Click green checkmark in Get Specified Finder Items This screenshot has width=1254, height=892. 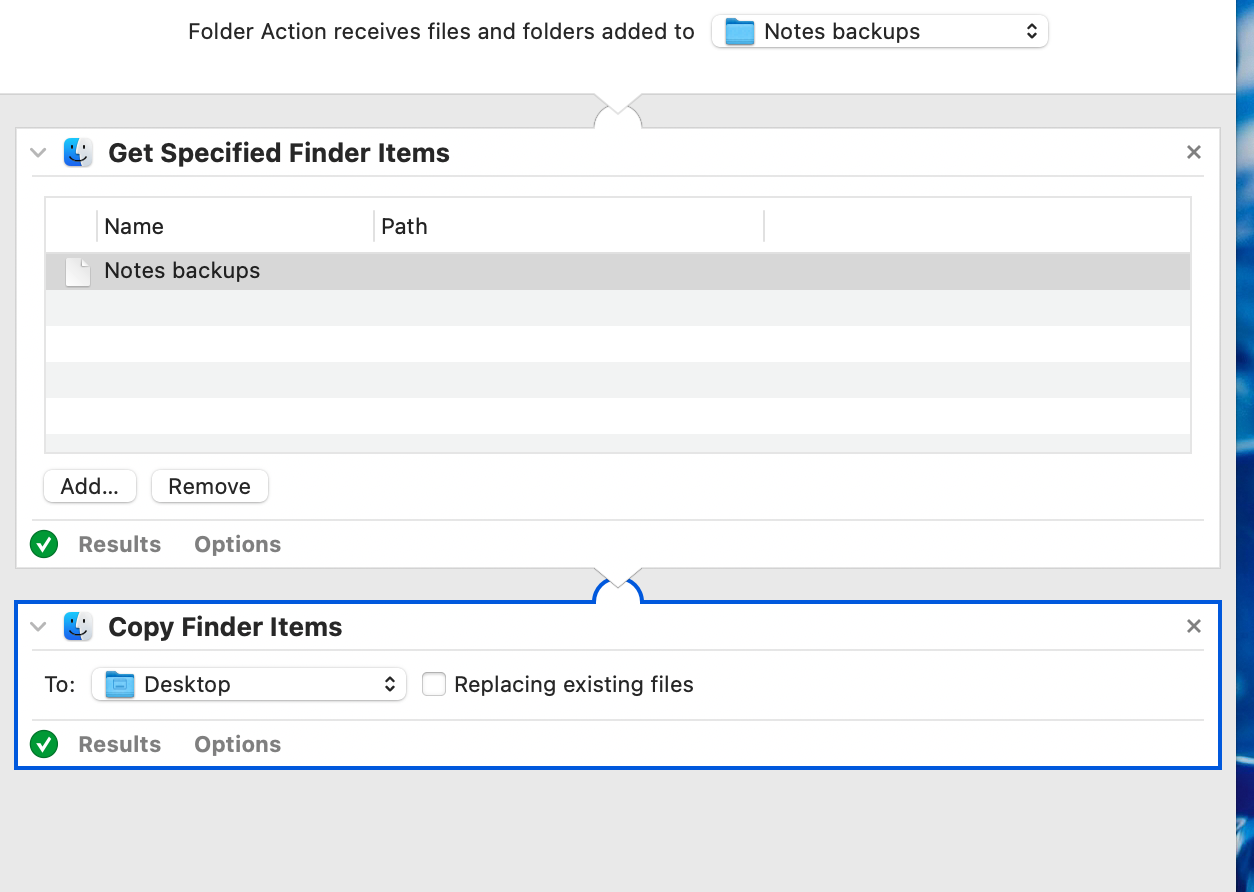44,544
